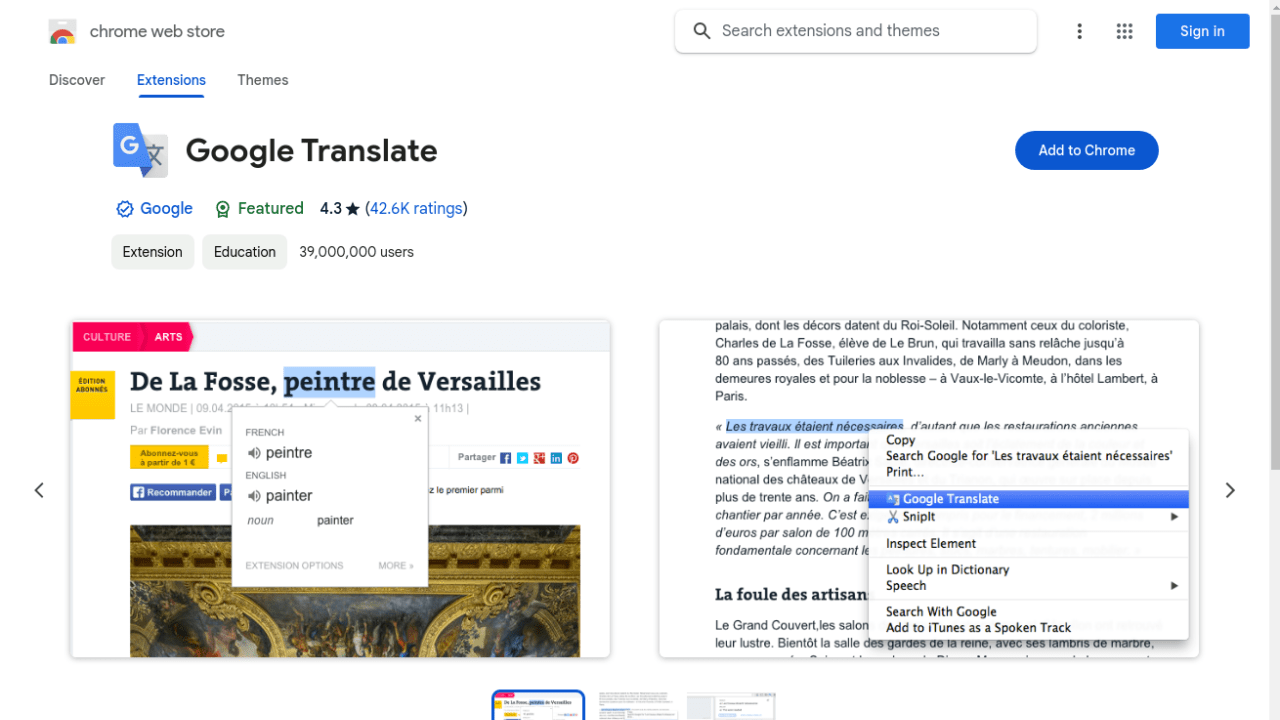This screenshot has height=720, width=1280.
Task: Focus the Search extensions and themes field
Action: click(856, 31)
